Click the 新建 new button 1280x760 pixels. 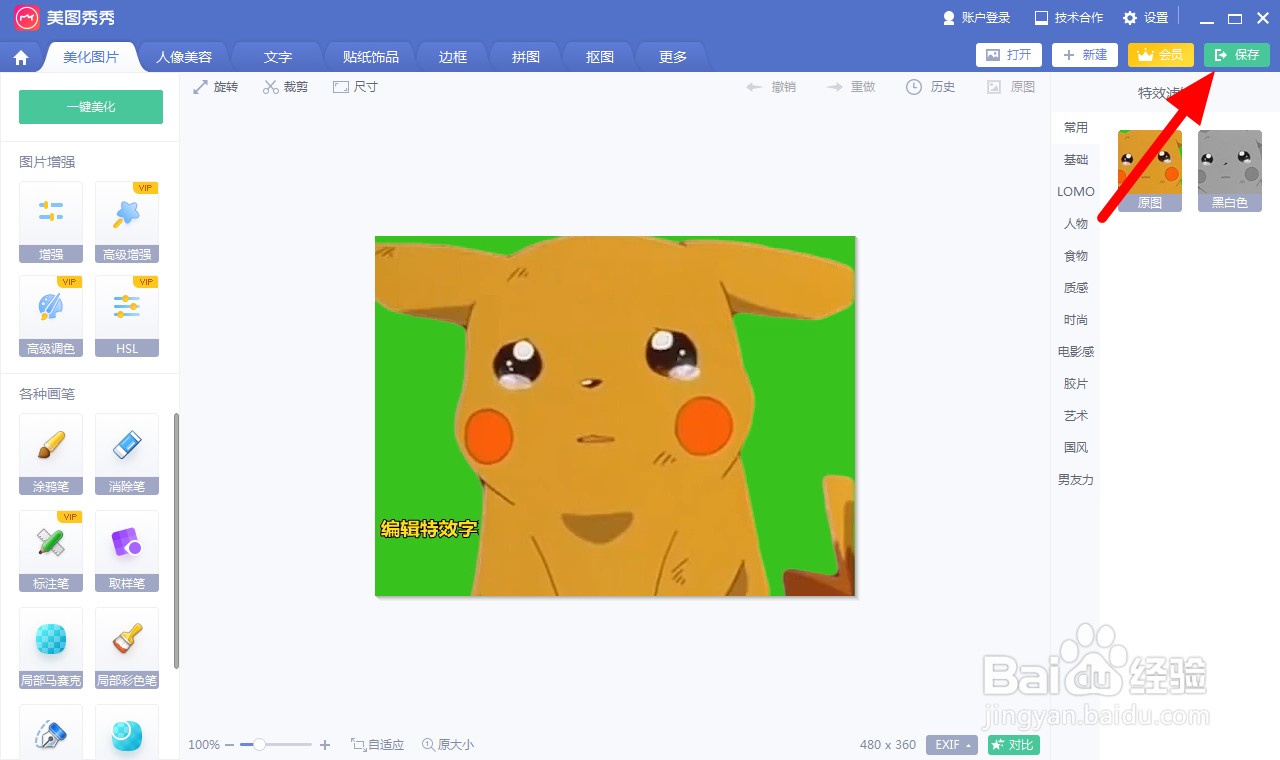1085,55
